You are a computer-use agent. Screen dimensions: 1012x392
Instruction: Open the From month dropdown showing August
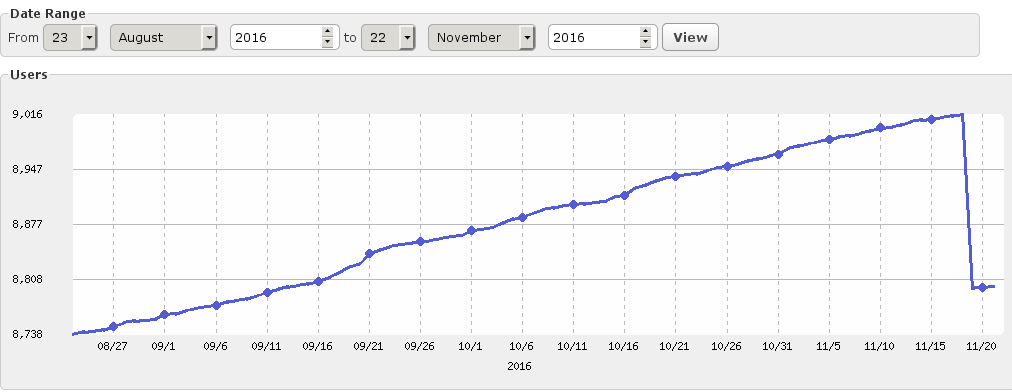[163, 37]
